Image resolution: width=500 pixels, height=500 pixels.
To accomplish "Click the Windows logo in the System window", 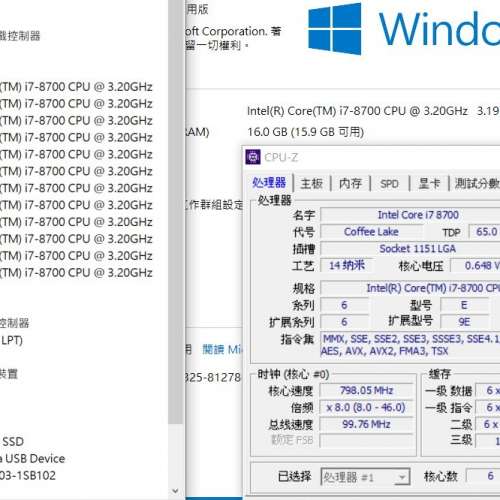I will pyautogui.click(x=334, y=29).
